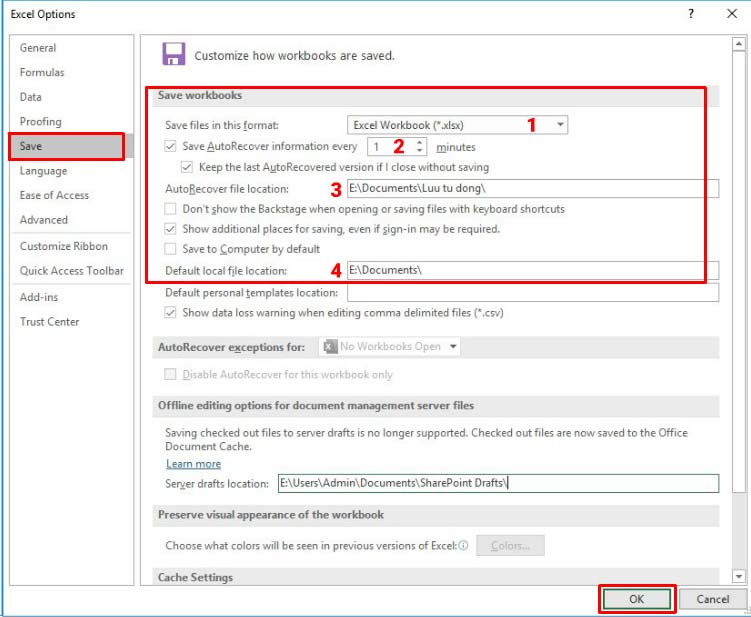Image resolution: width=751 pixels, height=617 pixels.
Task: Click the AutoRecover minutes value field
Action: (x=391, y=147)
